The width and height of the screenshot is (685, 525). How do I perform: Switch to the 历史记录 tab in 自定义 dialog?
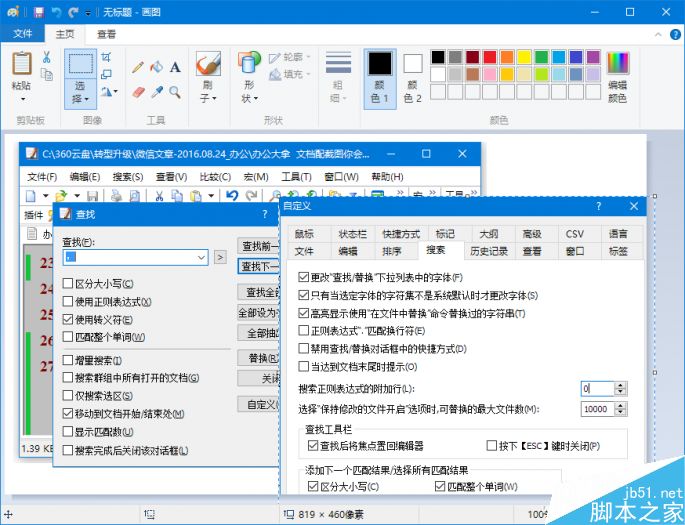(489, 251)
